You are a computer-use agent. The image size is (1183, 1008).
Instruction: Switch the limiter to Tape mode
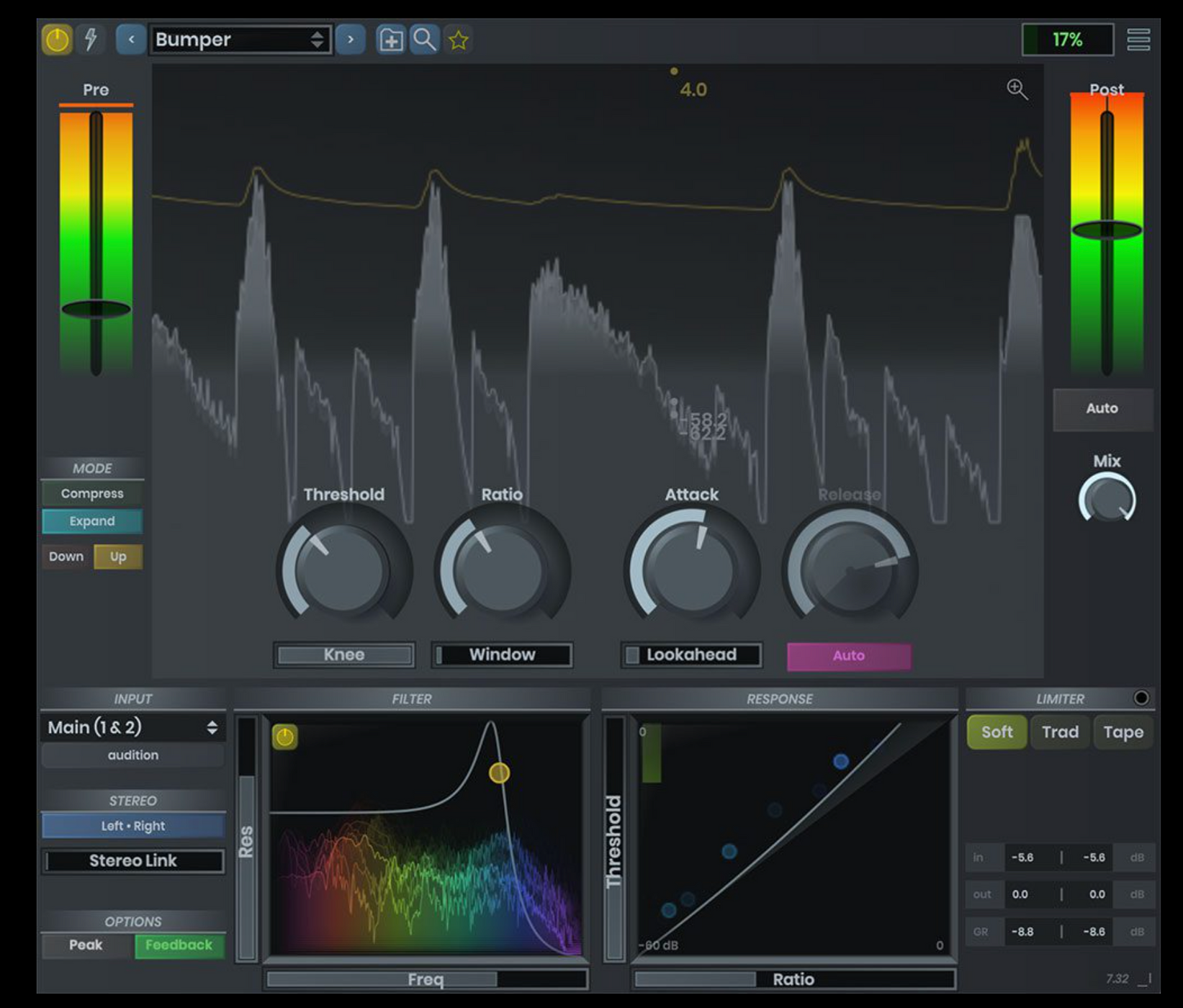point(1123,732)
